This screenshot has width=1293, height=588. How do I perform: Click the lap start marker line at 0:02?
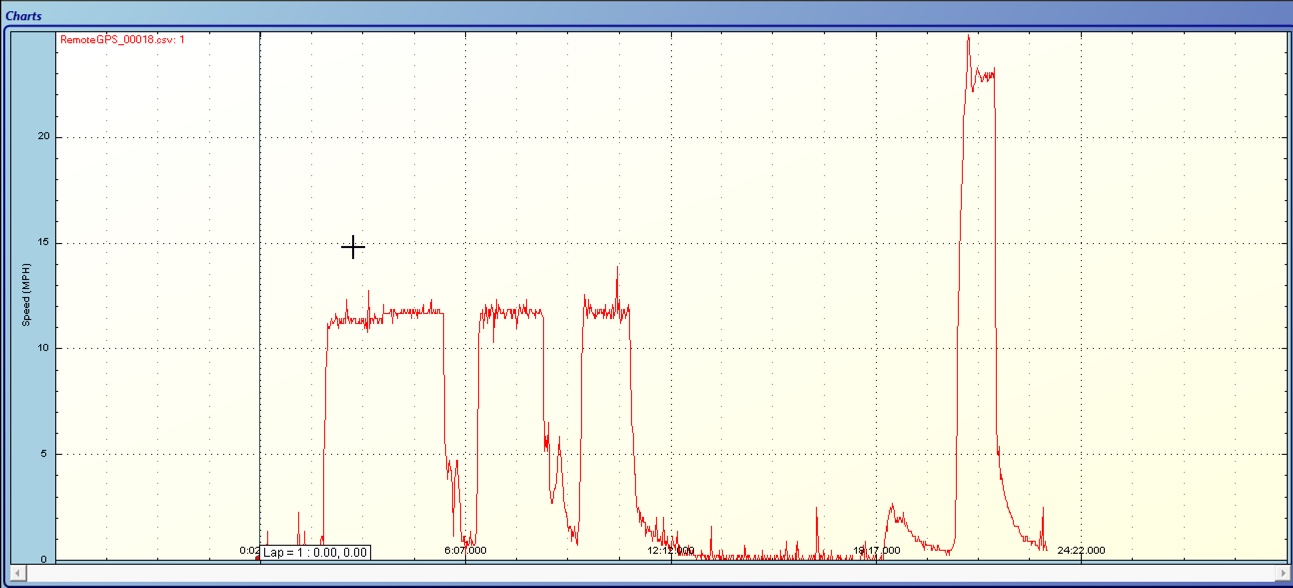click(x=260, y=295)
